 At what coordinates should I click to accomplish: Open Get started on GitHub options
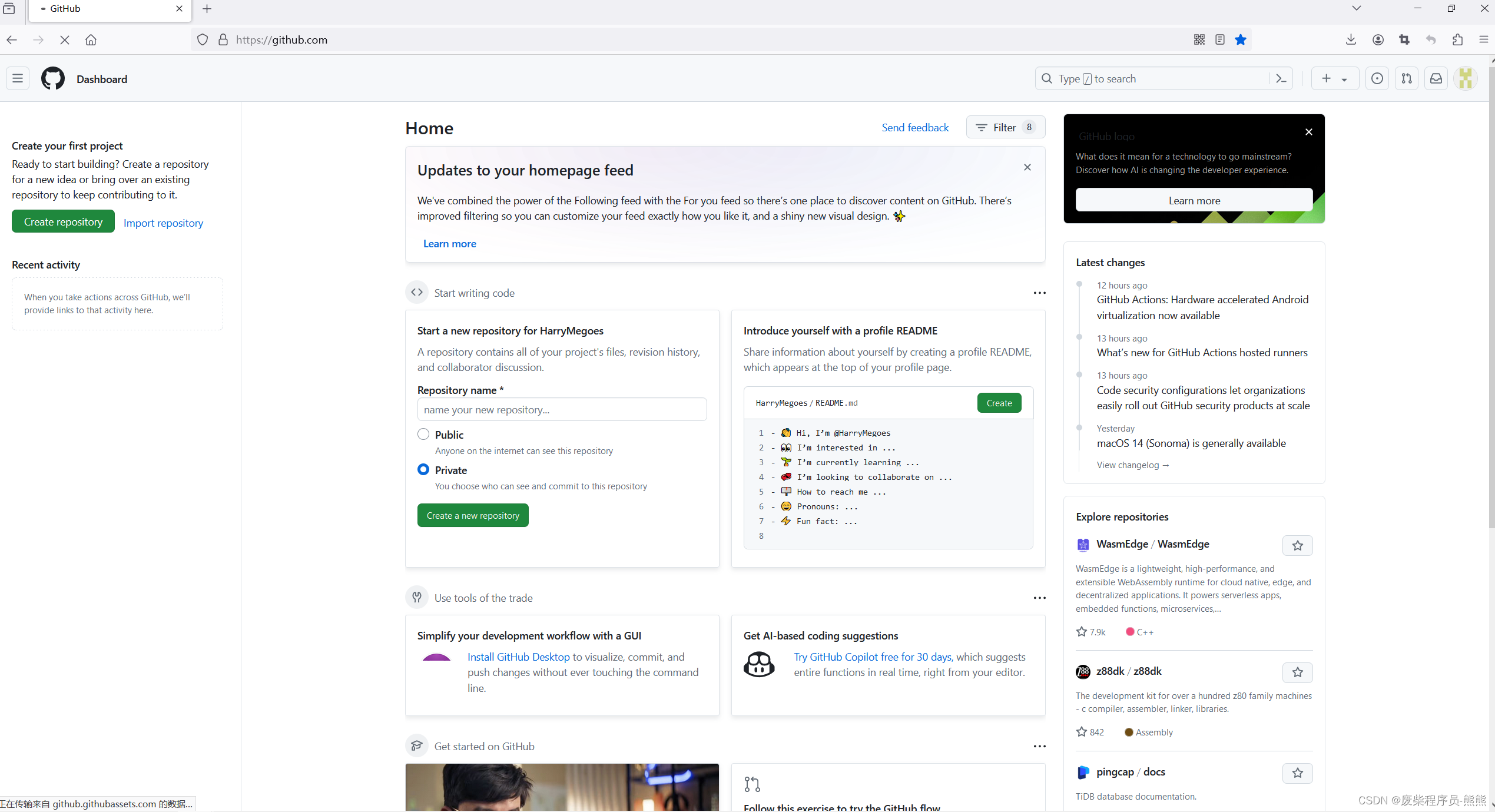pos(1040,746)
